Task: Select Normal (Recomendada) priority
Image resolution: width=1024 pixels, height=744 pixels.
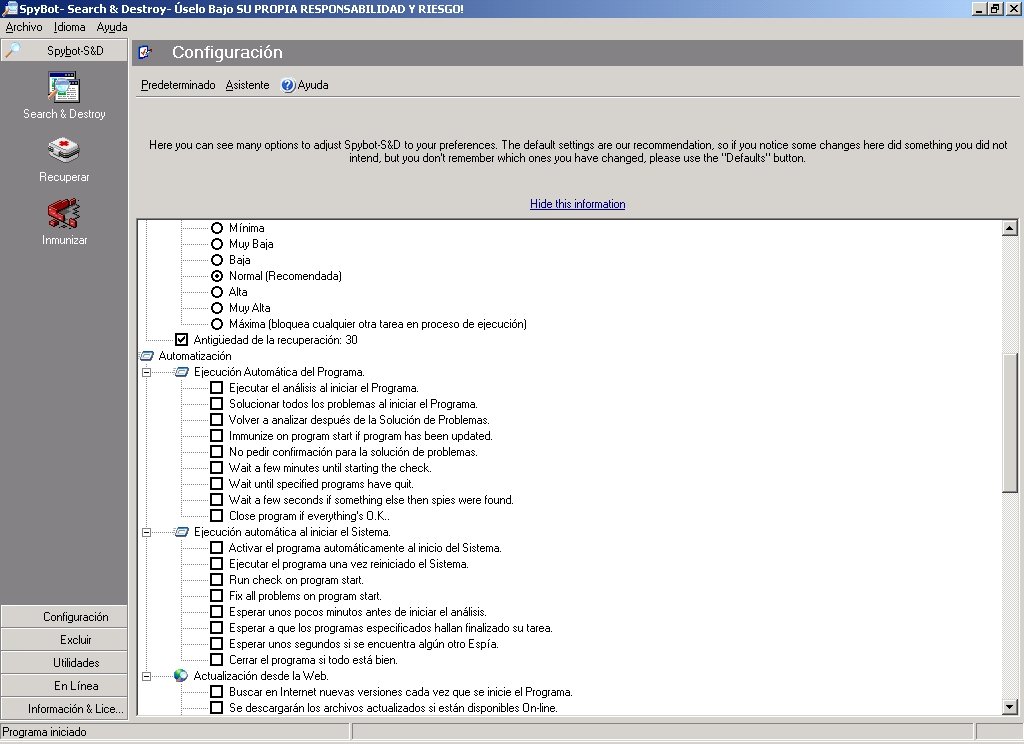Action: click(x=217, y=276)
